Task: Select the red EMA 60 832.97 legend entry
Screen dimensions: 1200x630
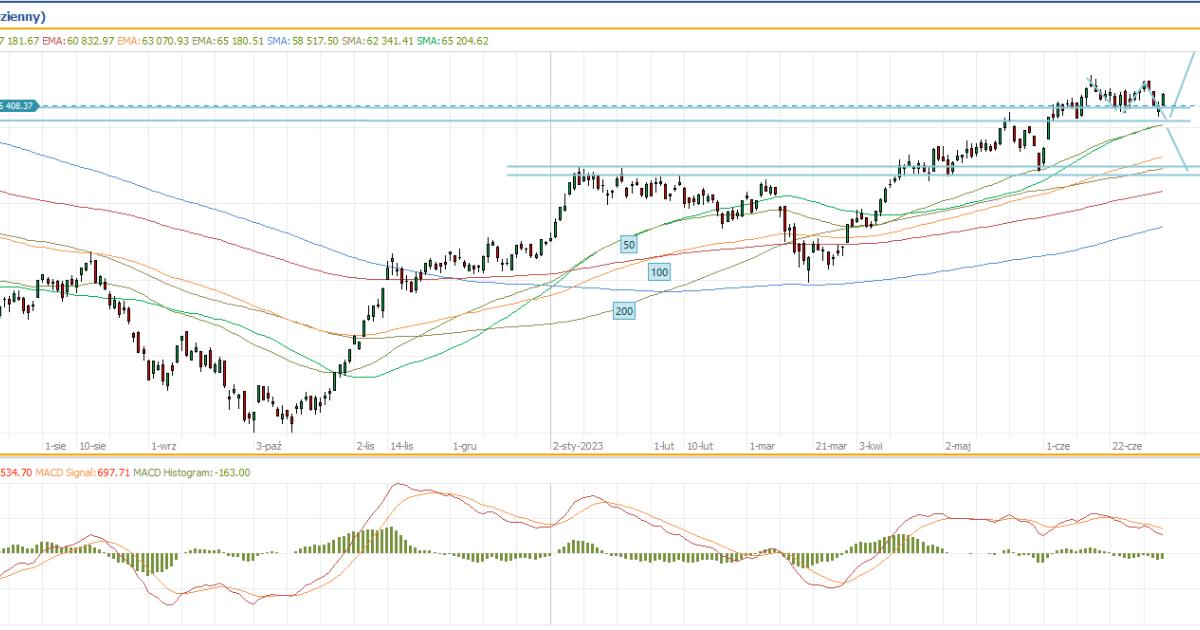Action: point(79,41)
